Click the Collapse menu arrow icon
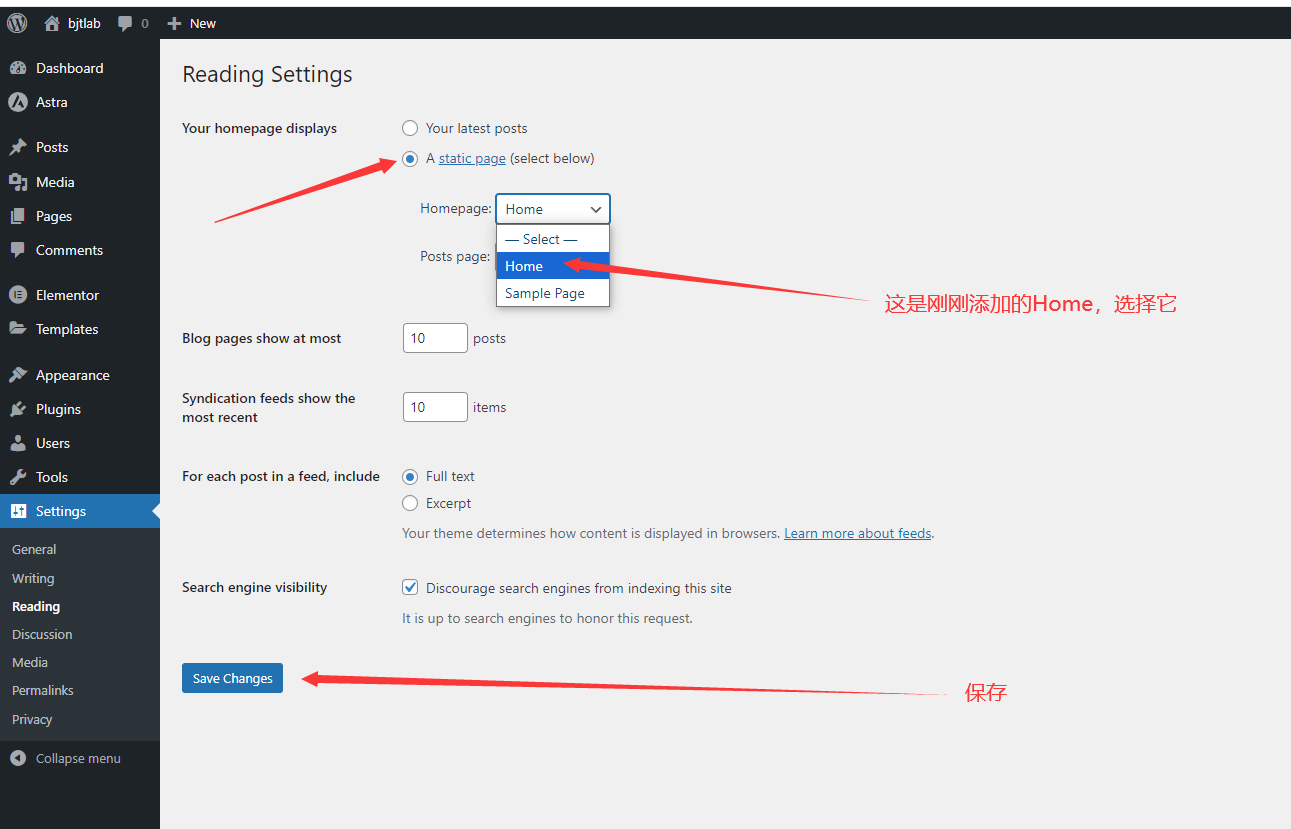1291x829 pixels. 18,758
